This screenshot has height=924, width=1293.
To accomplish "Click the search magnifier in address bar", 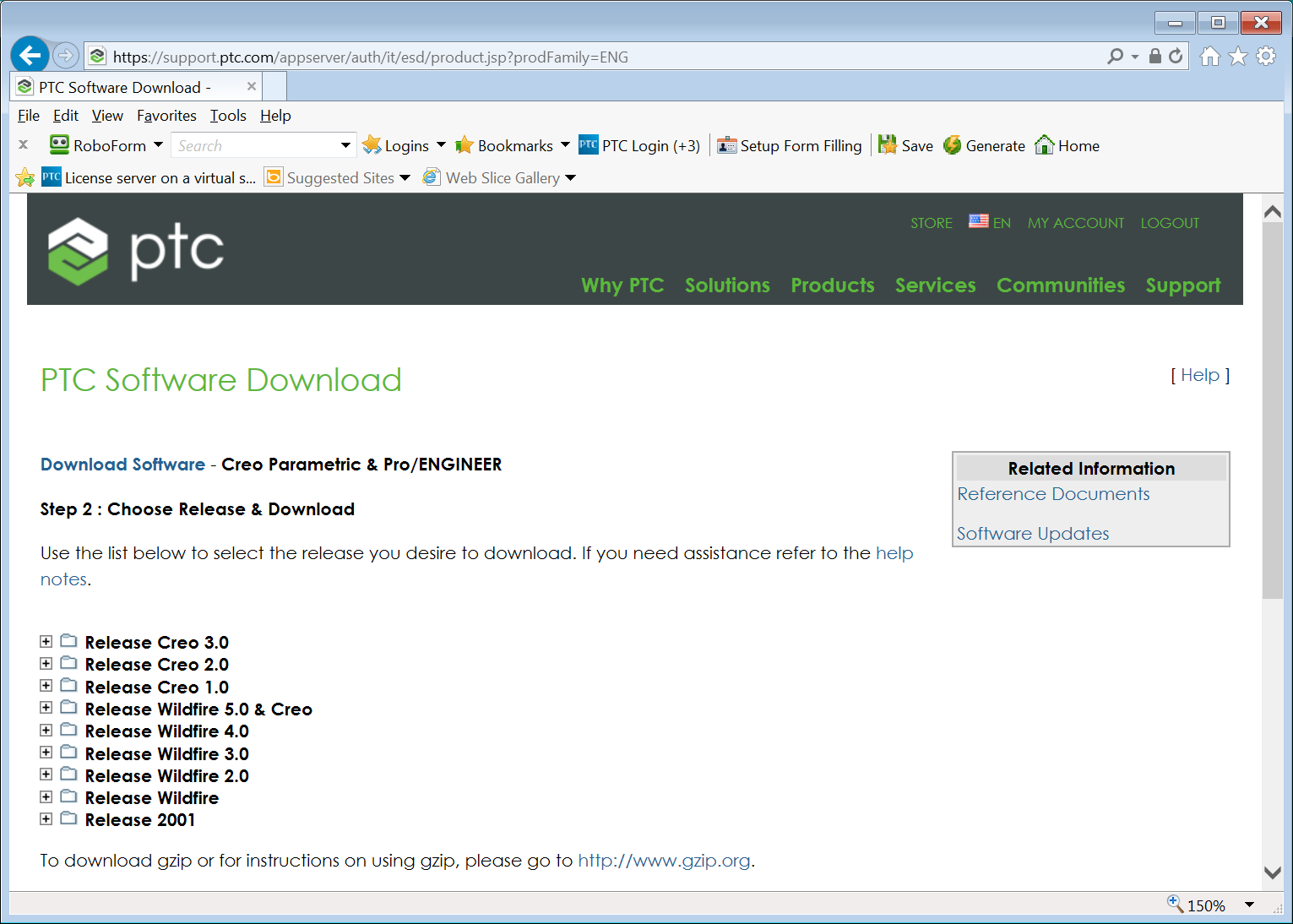I will 1116,56.
